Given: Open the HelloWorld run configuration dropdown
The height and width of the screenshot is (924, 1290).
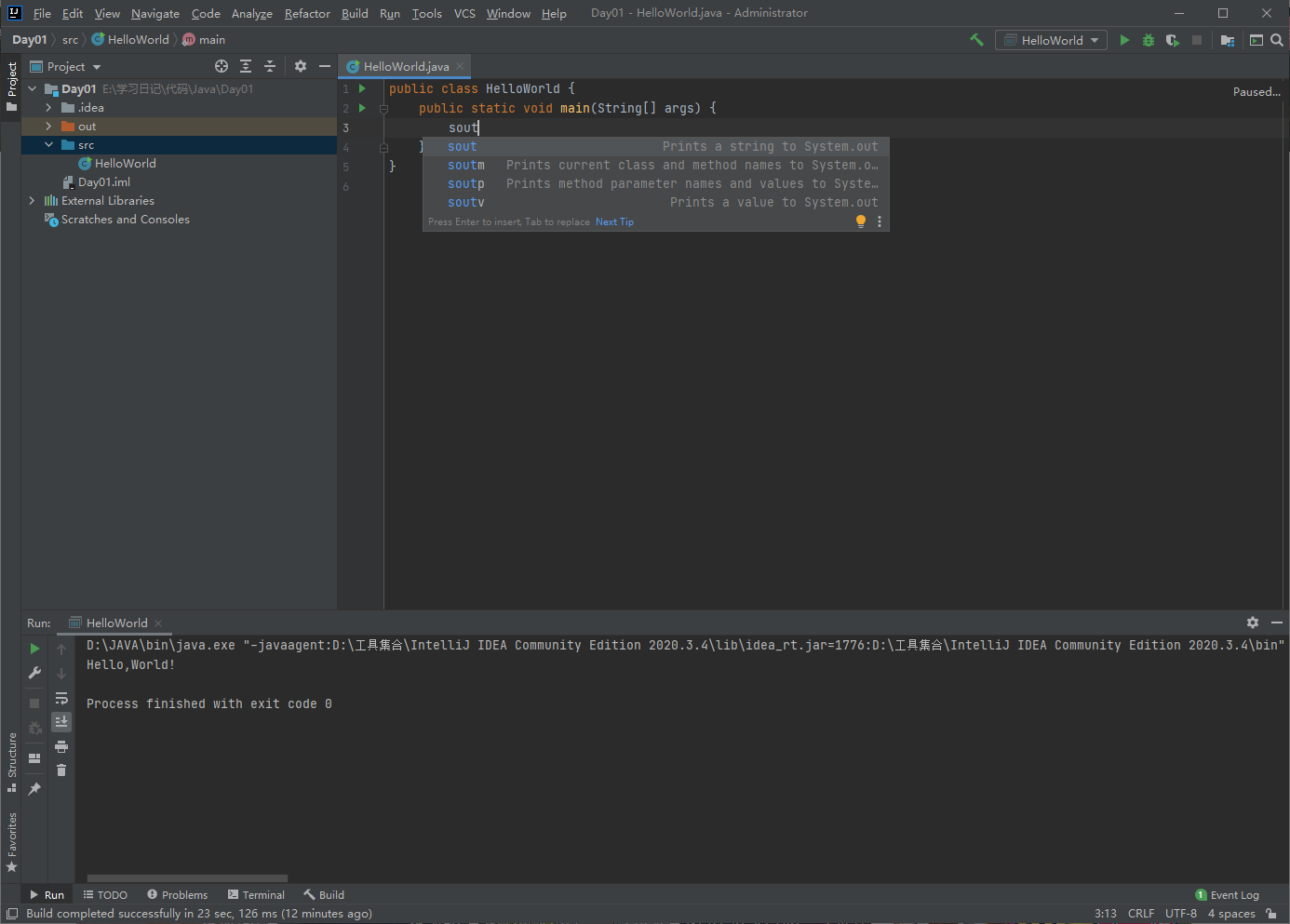Looking at the screenshot, I should [1052, 40].
